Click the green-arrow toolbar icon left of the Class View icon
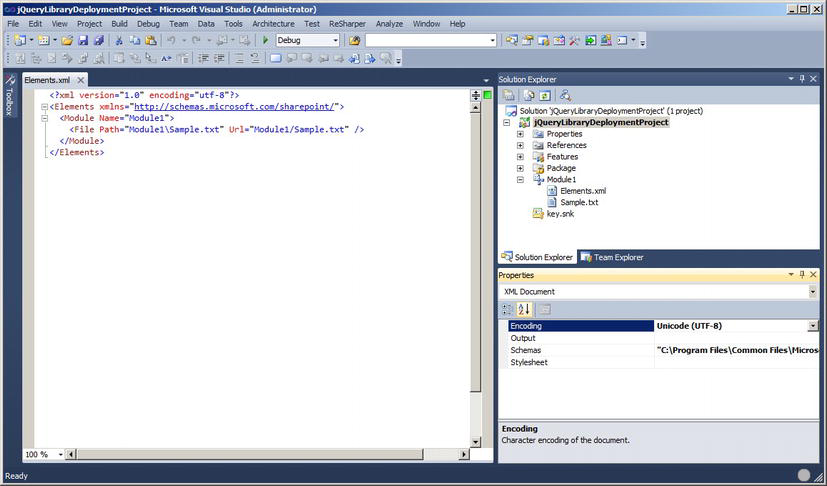 pyautogui.click(x=590, y=40)
